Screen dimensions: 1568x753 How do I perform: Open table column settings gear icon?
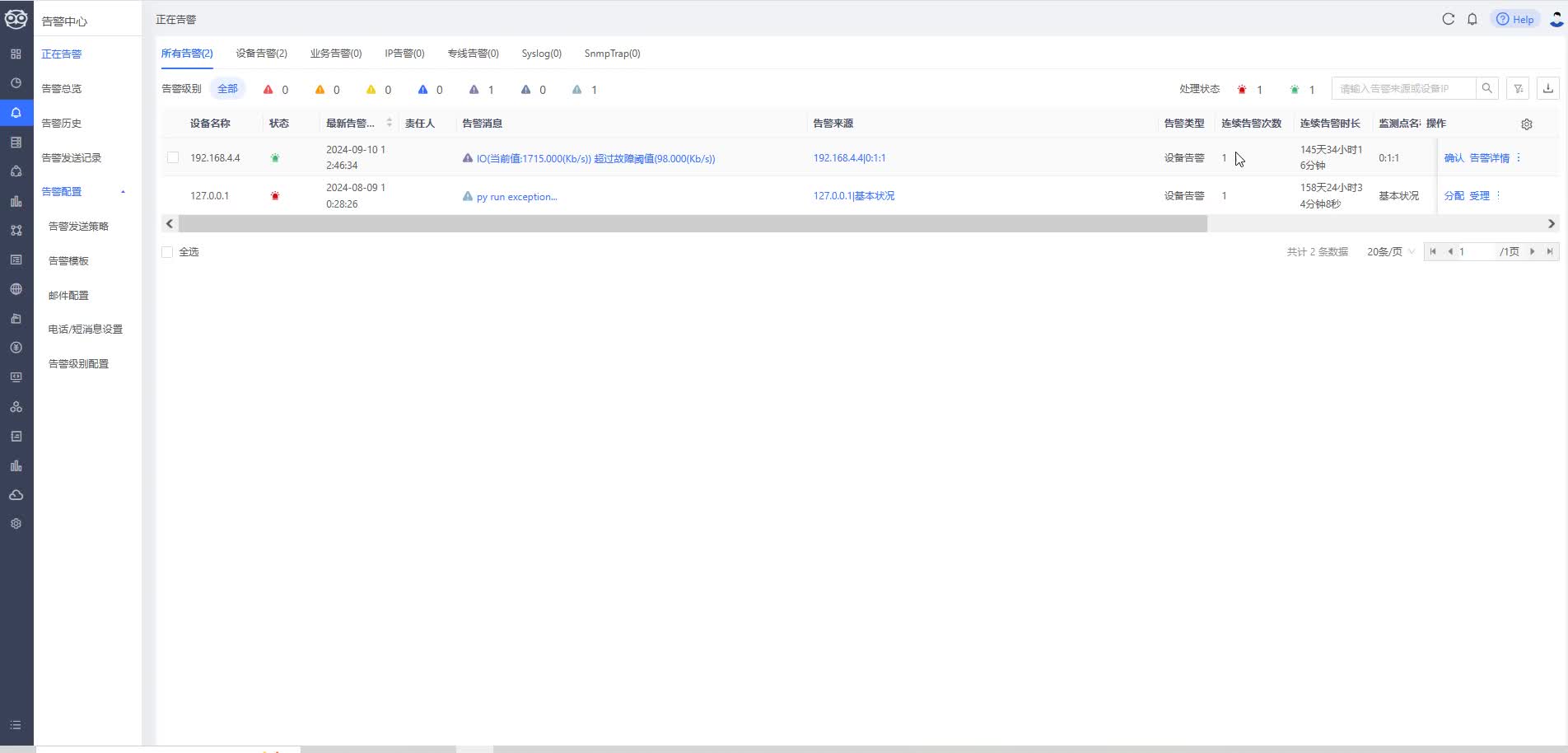[1526, 124]
